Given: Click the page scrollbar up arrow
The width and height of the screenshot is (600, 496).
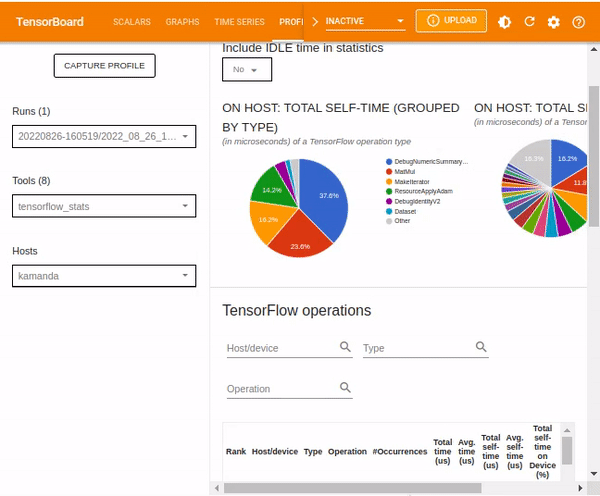Looking at the screenshot, I should click(594, 49).
